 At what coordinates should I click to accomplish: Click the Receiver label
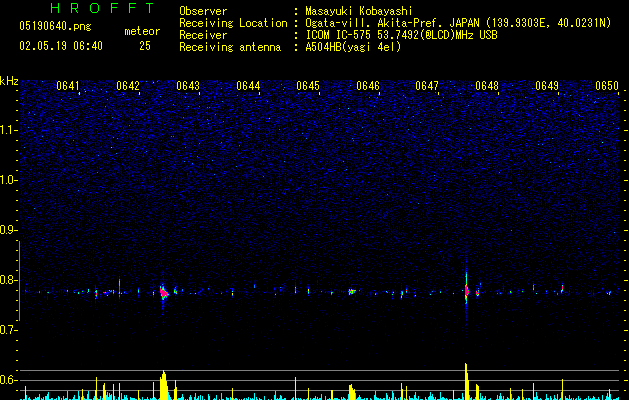click(203, 35)
